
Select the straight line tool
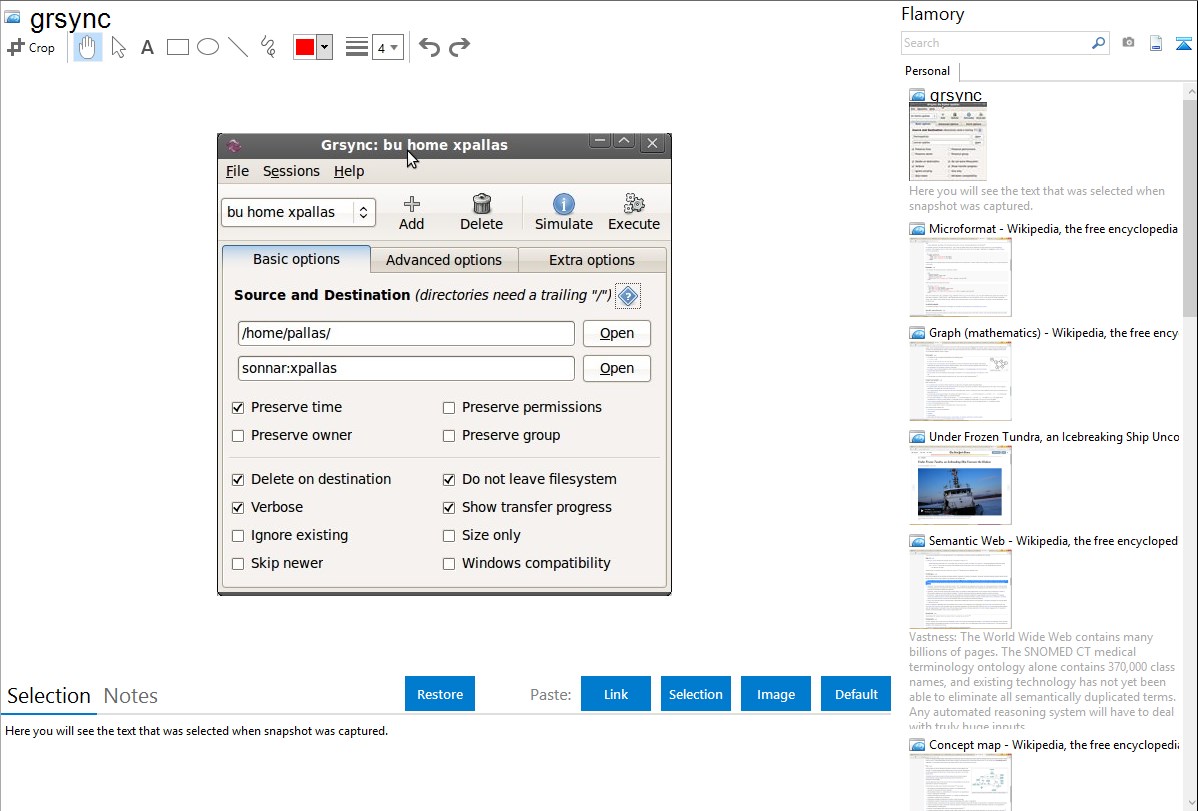tap(238, 47)
